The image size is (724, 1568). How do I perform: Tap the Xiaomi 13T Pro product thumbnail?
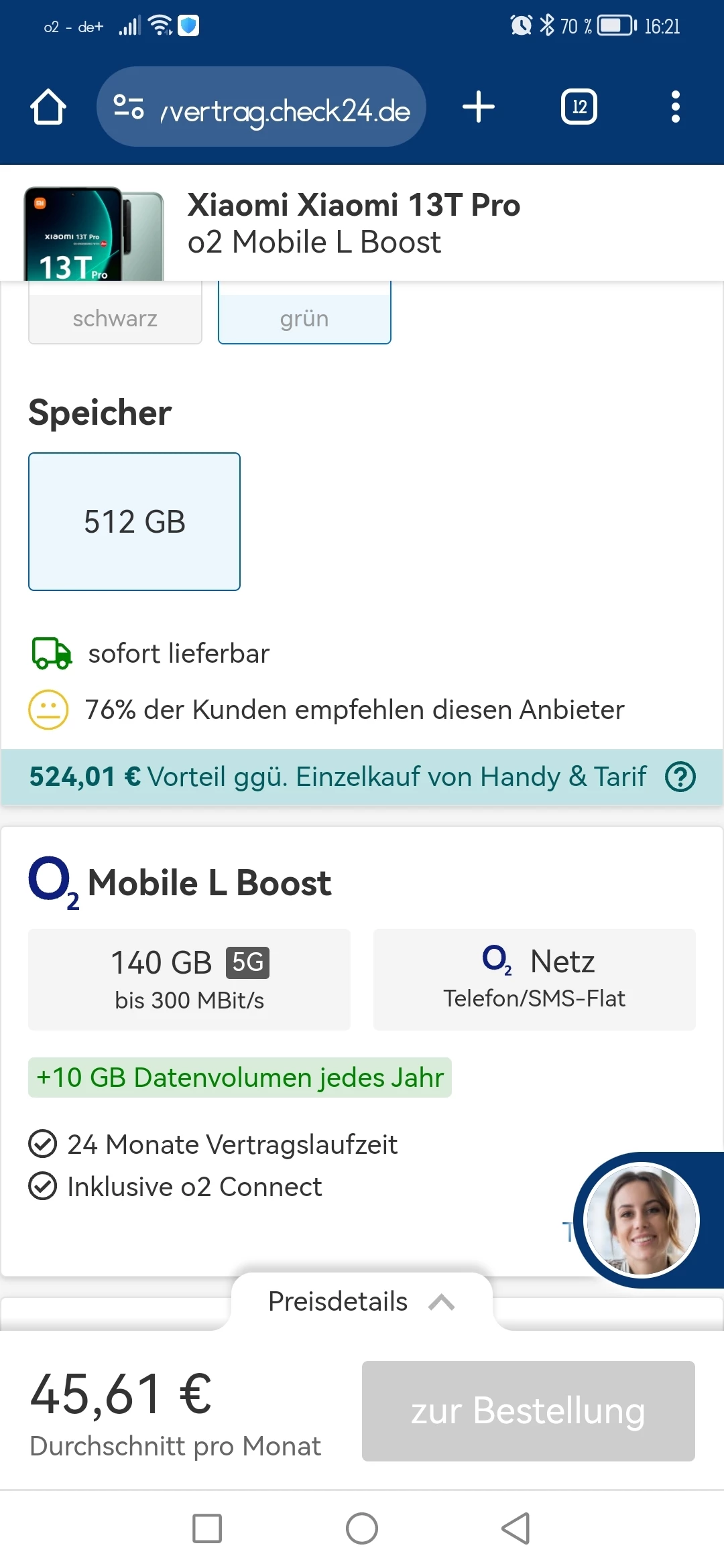(94, 233)
